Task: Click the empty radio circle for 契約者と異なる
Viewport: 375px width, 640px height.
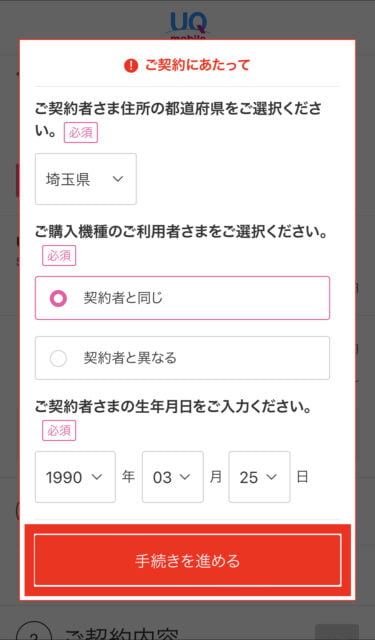Action: click(58, 358)
